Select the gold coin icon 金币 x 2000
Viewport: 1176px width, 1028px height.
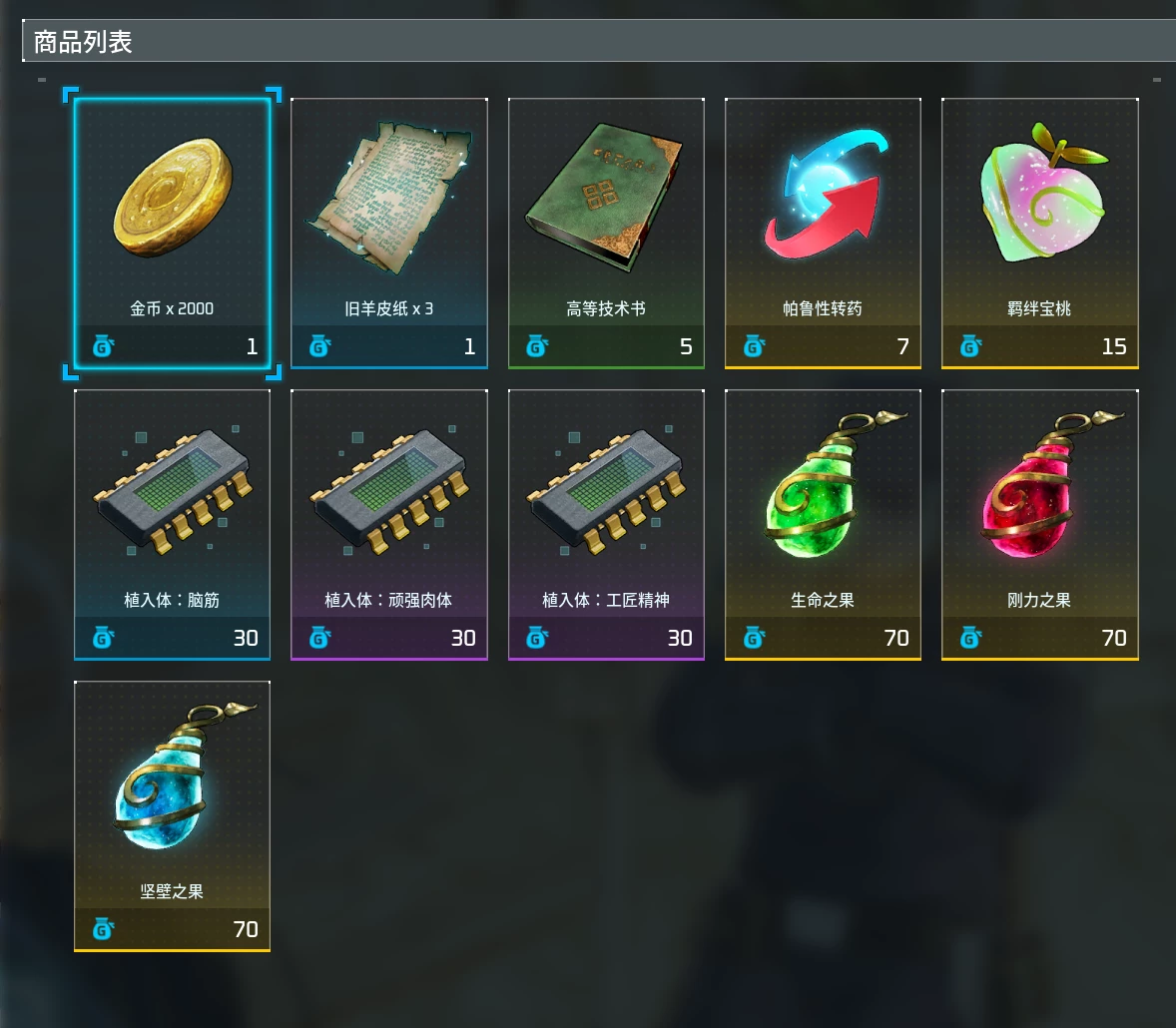tap(173, 198)
